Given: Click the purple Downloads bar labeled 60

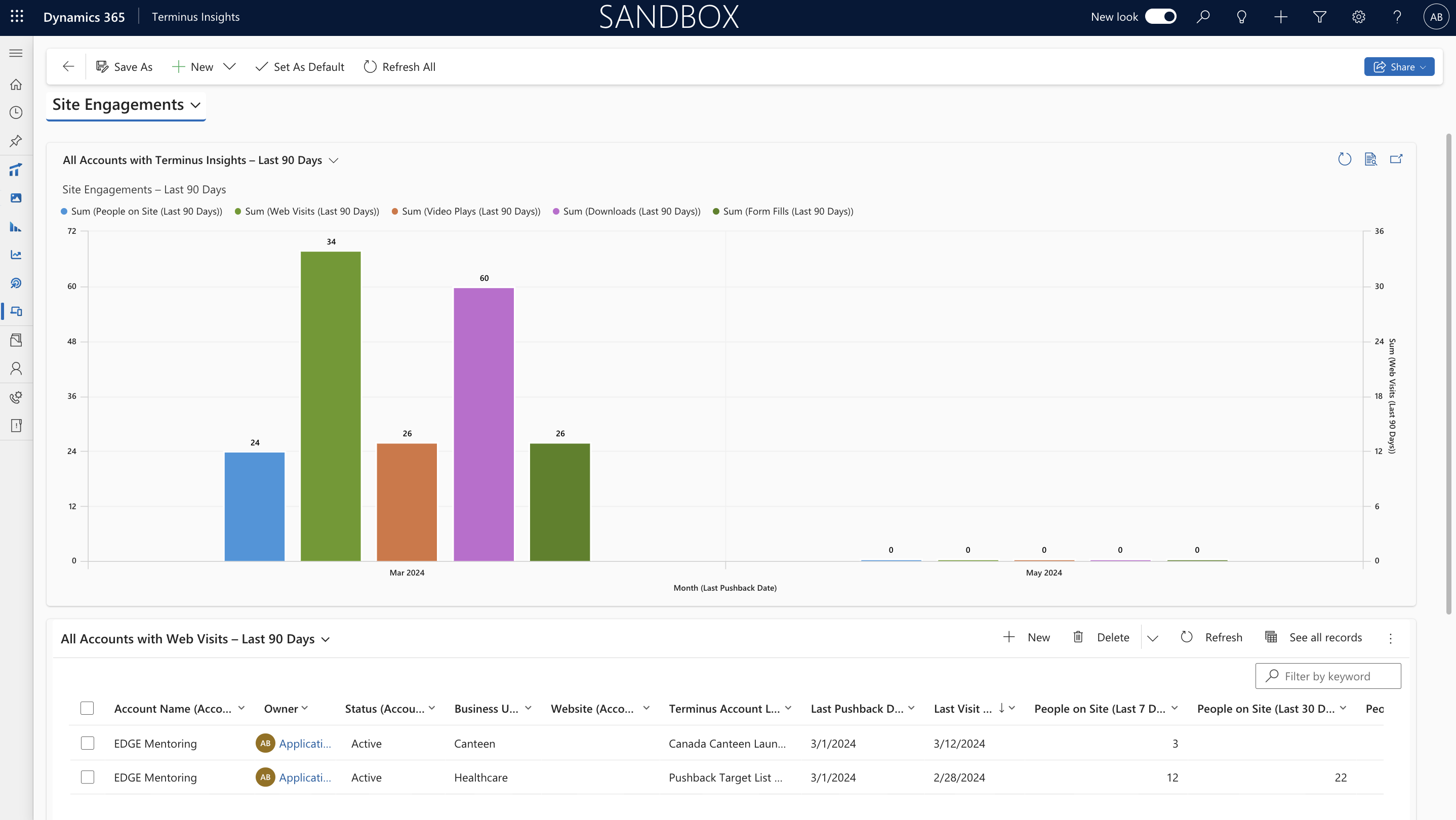Looking at the screenshot, I should coord(484,424).
